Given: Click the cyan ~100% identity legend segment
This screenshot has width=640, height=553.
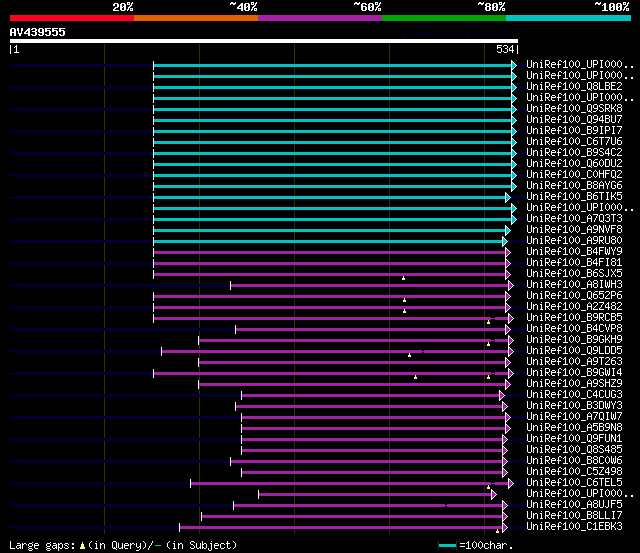Looking at the screenshot, I should [569, 18].
